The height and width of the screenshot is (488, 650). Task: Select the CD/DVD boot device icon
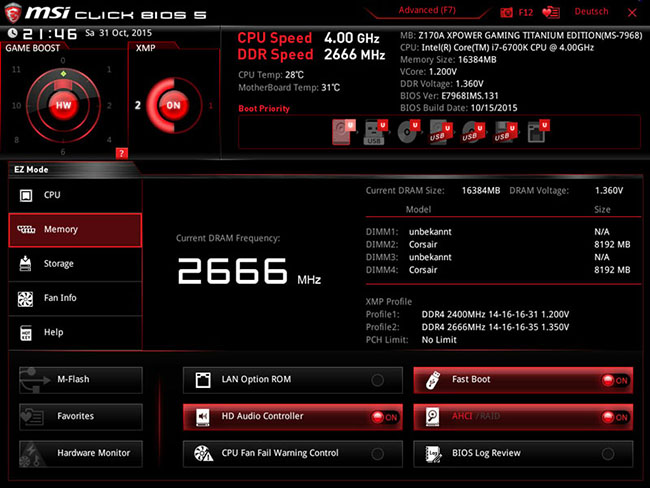coord(408,132)
